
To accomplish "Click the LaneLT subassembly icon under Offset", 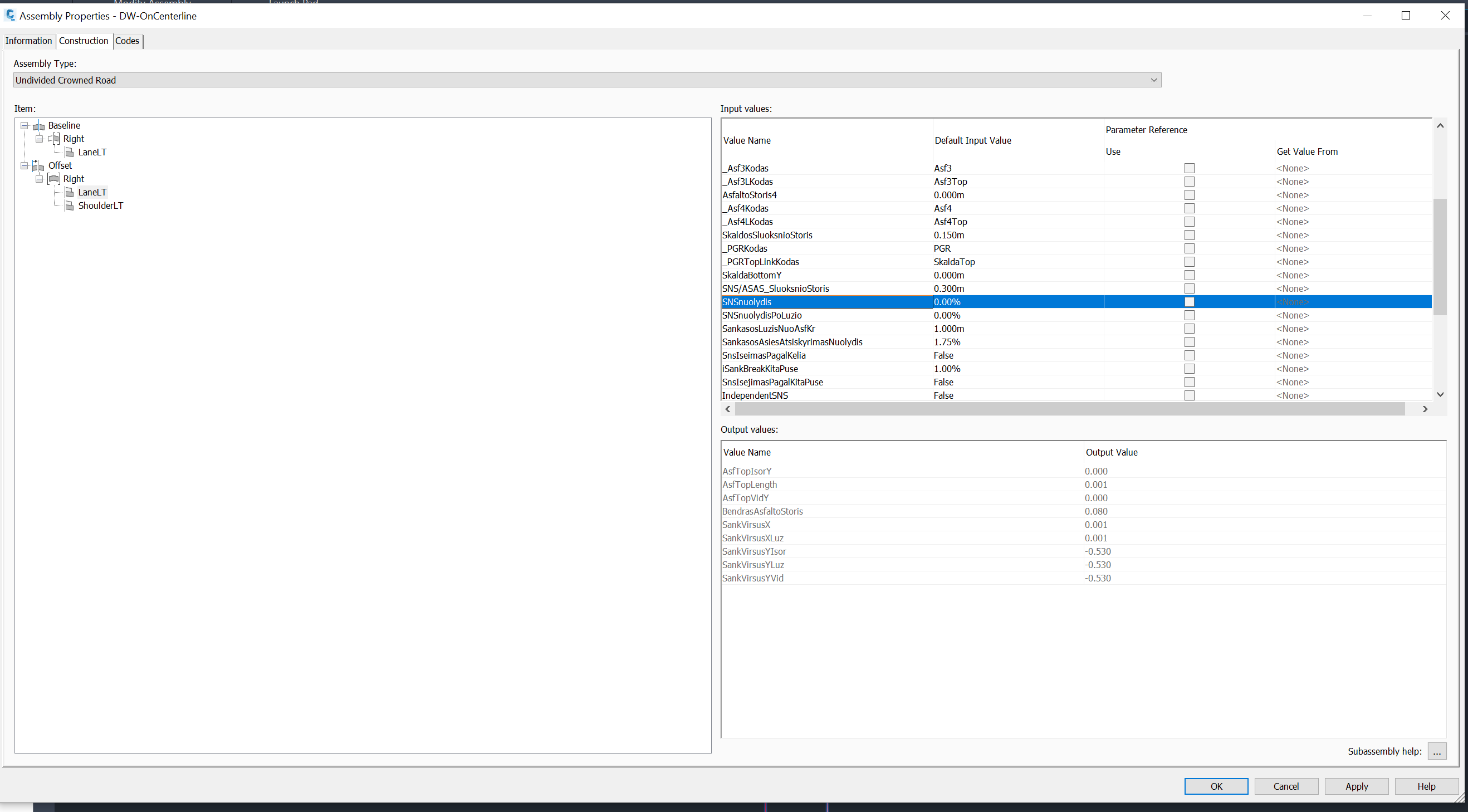I will 69,193.
